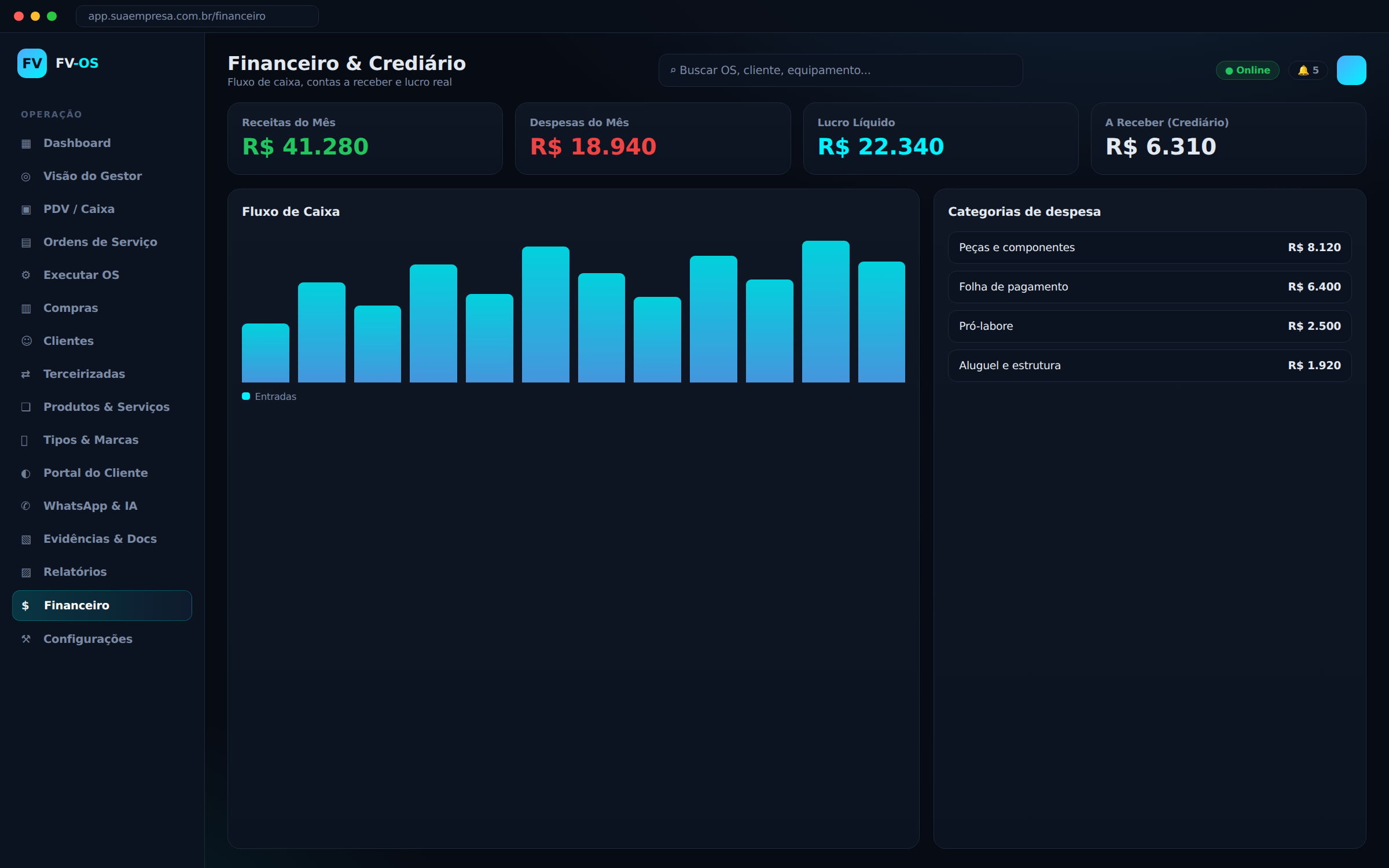1389x868 pixels.
Task: Click the Entradas legend label
Action: click(275, 396)
